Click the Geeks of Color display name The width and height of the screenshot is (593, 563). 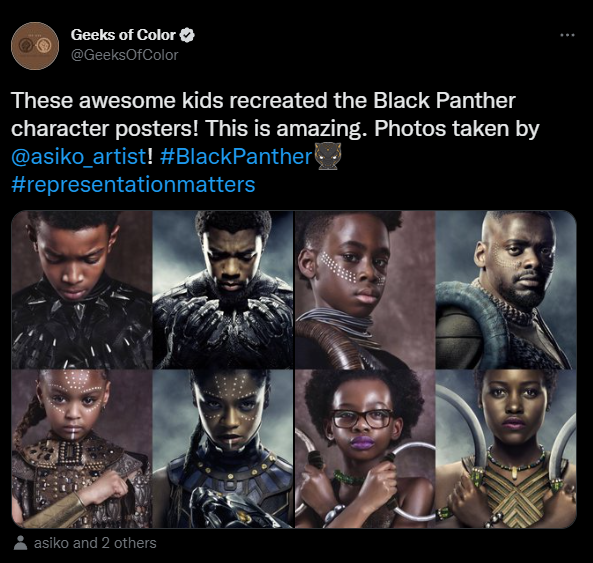[123, 35]
